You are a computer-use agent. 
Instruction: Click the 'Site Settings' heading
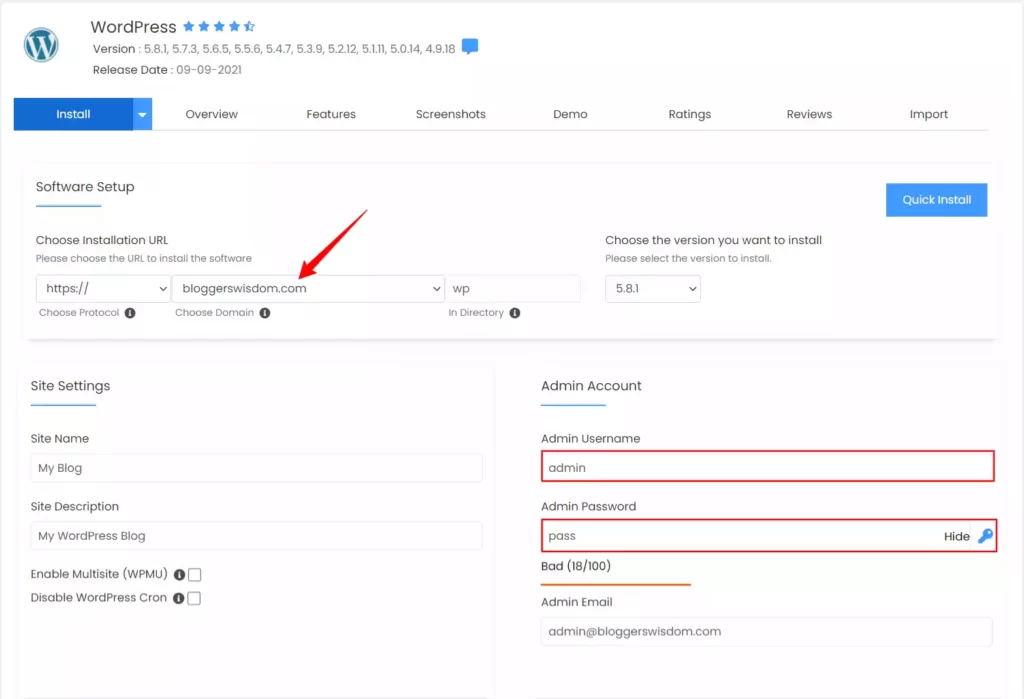pyautogui.click(x=71, y=386)
